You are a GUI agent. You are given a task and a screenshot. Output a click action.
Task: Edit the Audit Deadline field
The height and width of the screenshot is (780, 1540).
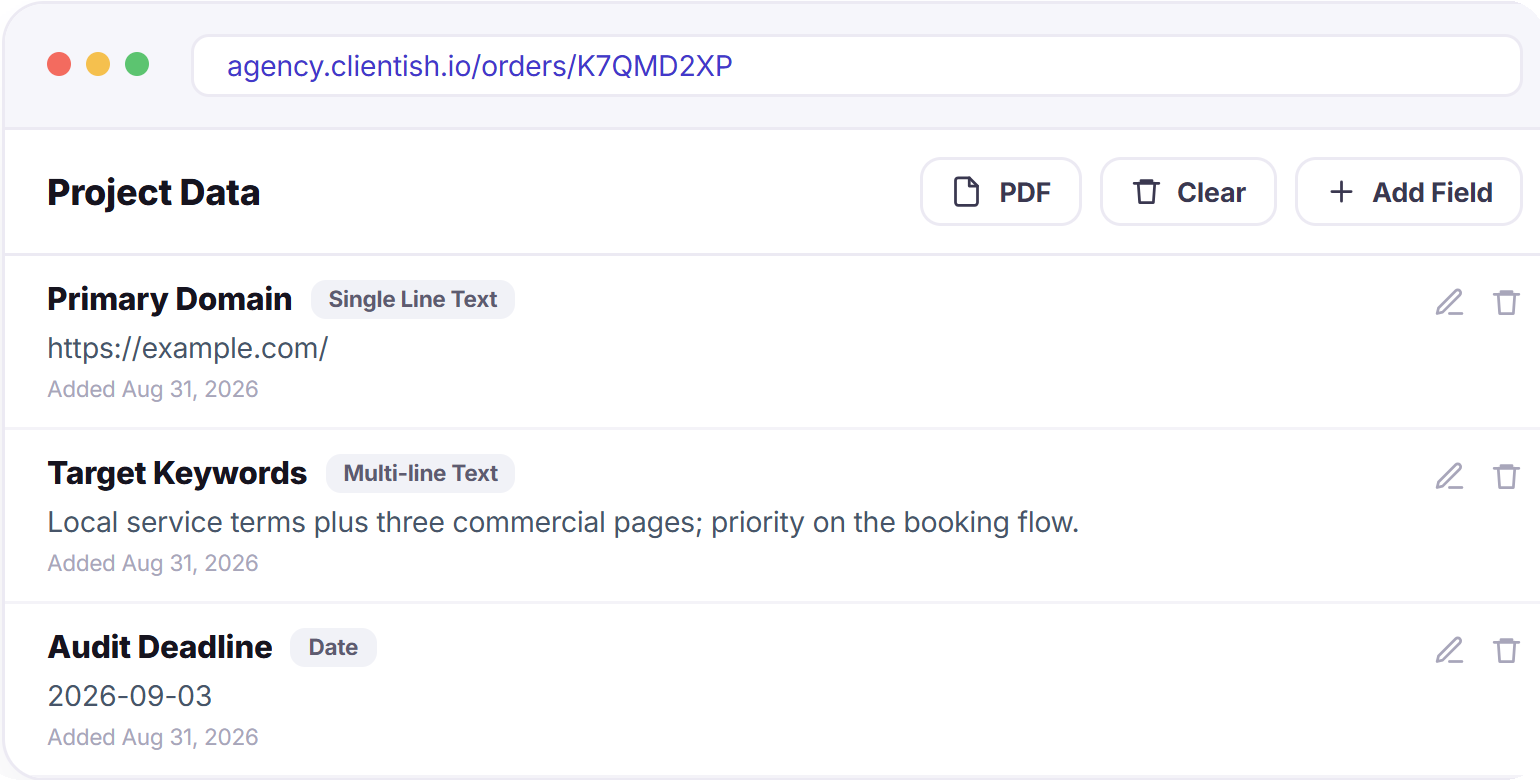click(x=1449, y=650)
